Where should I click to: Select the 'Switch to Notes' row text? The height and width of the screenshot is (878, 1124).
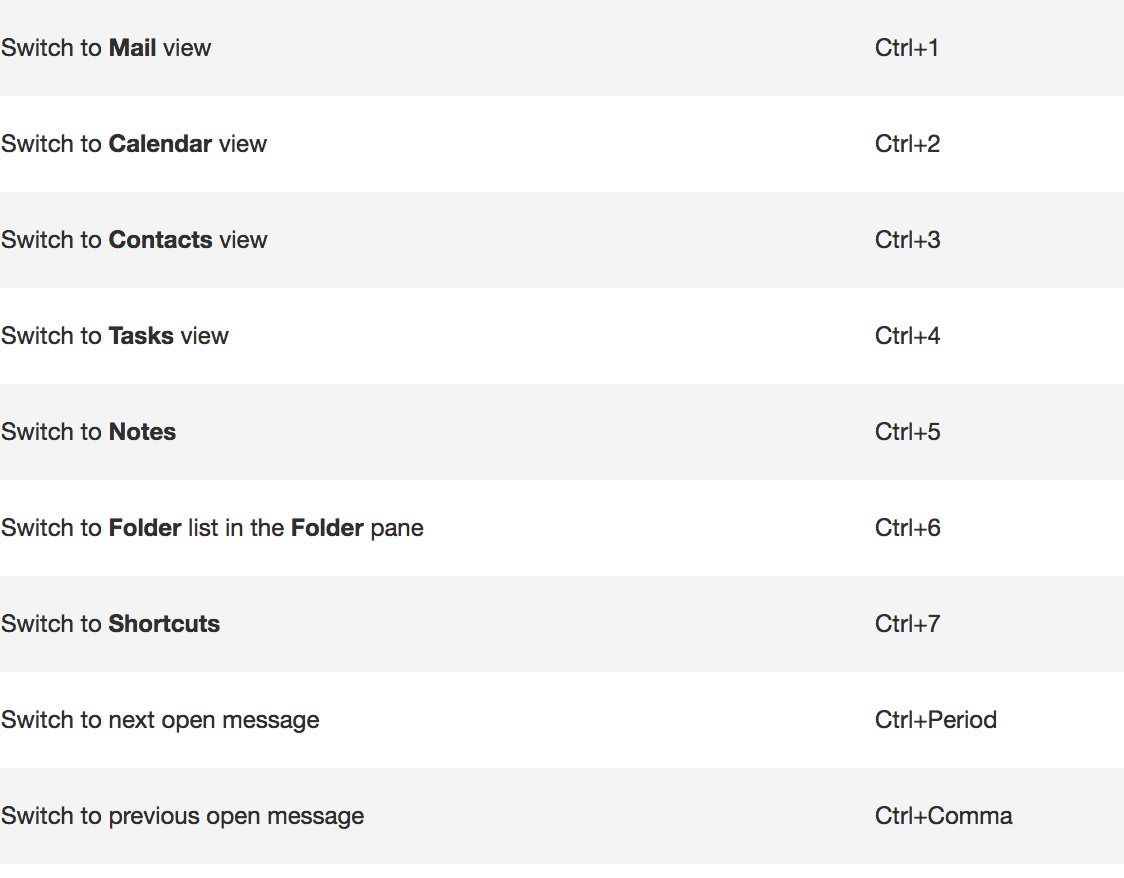pos(89,432)
